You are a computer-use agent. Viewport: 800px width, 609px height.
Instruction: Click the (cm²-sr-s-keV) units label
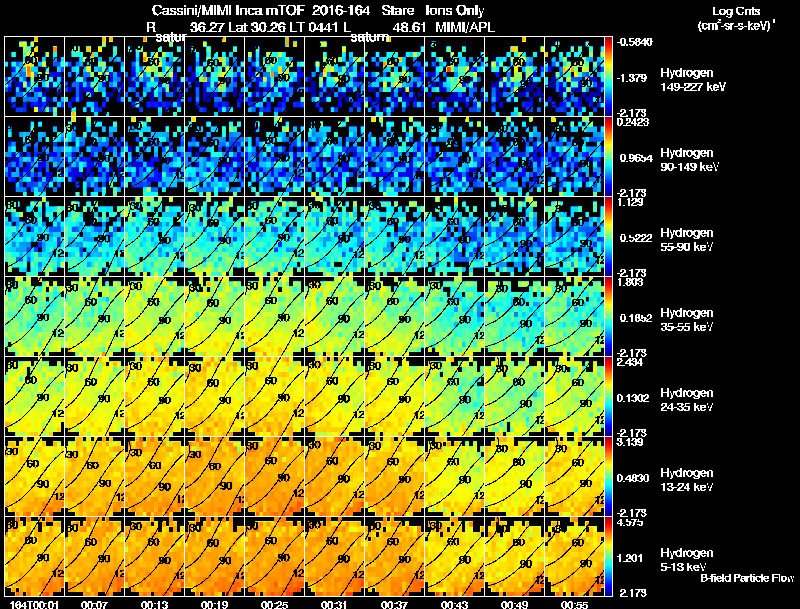pyautogui.click(x=736, y=25)
